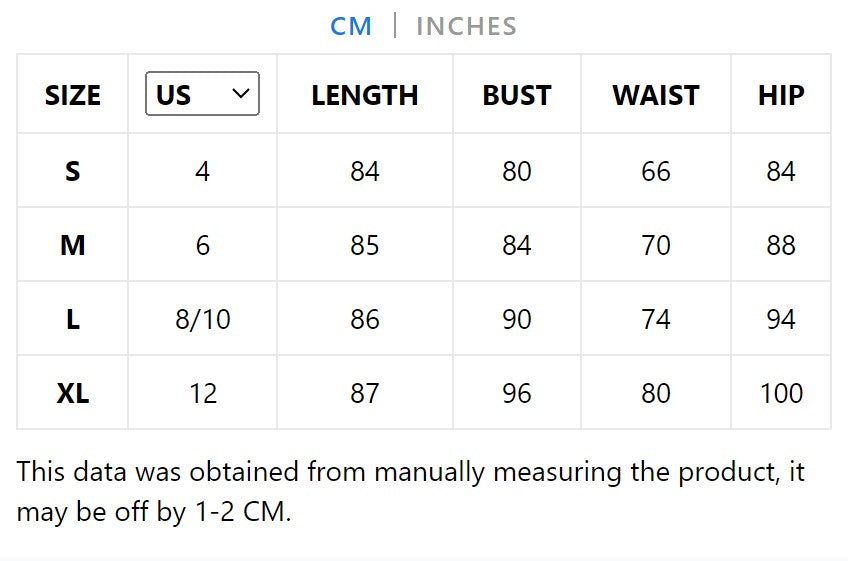Click the HIP column header
Image resolution: width=848 pixels, height=561 pixels.
click(781, 95)
